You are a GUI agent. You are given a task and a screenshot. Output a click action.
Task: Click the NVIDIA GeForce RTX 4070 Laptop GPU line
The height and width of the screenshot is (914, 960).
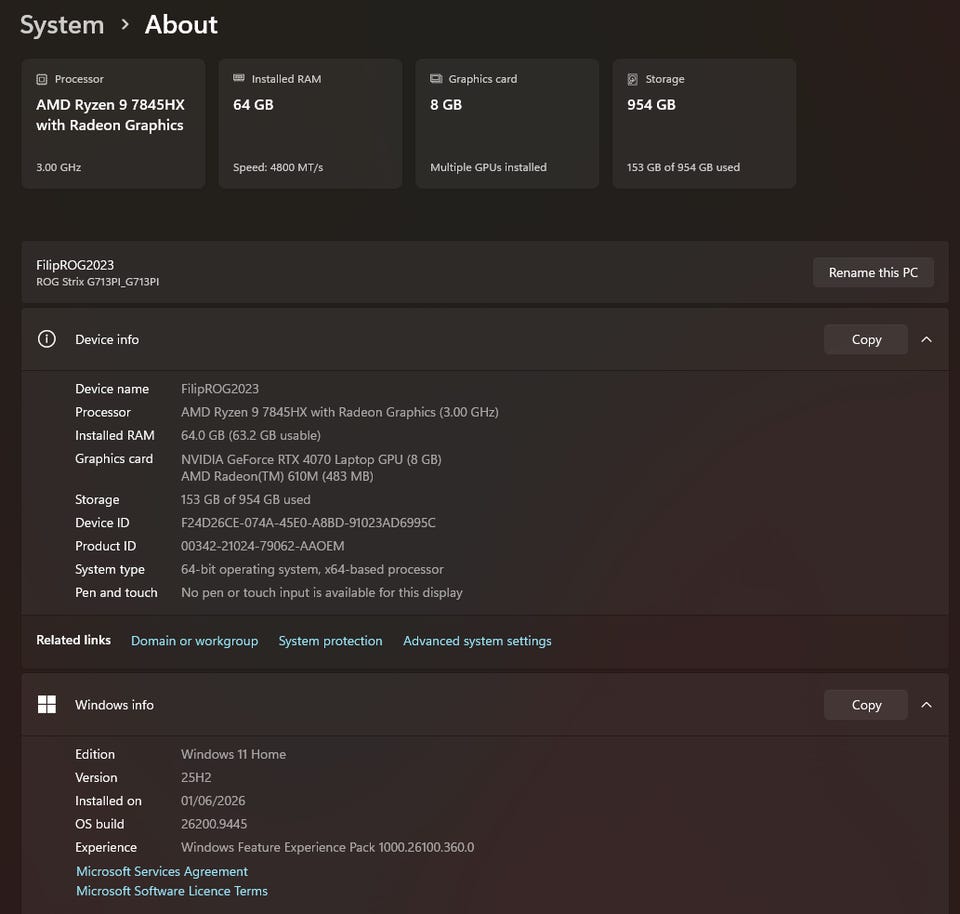coord(311,459)
